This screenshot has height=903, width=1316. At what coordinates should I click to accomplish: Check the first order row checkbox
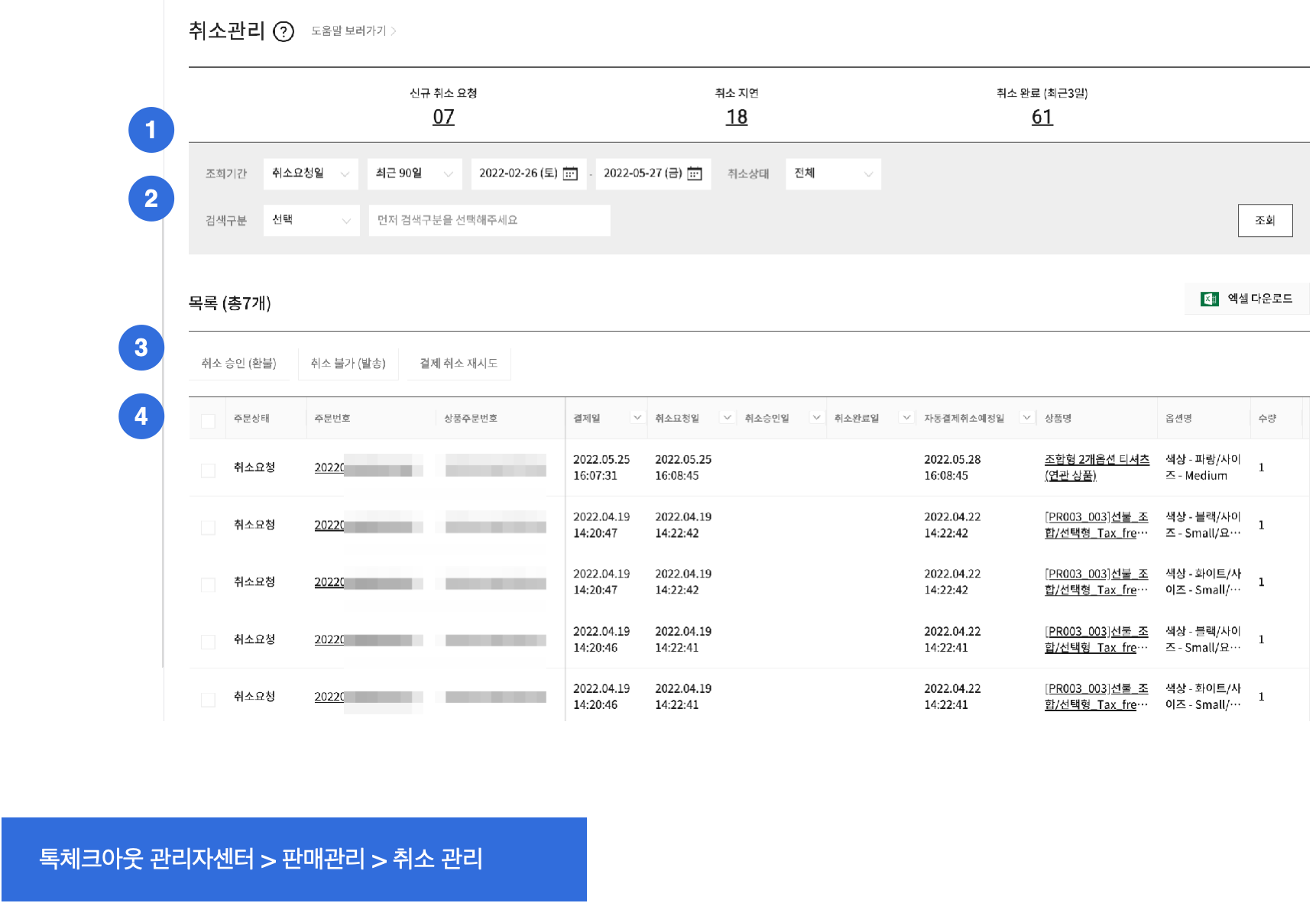coord(208,470)
